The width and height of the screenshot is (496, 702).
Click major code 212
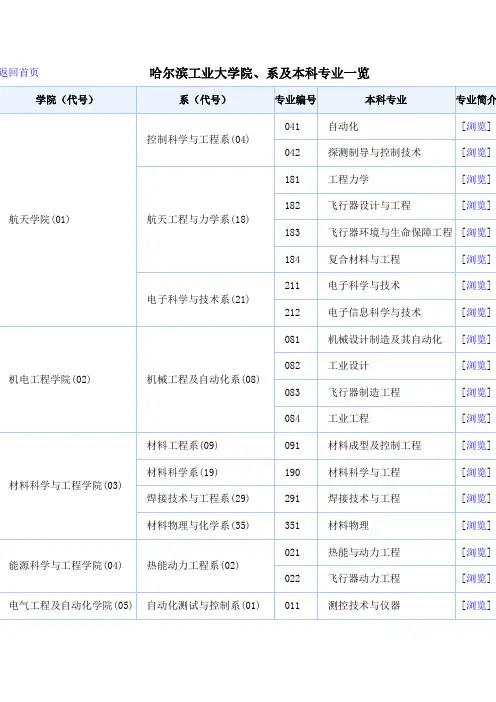(292, 312)
